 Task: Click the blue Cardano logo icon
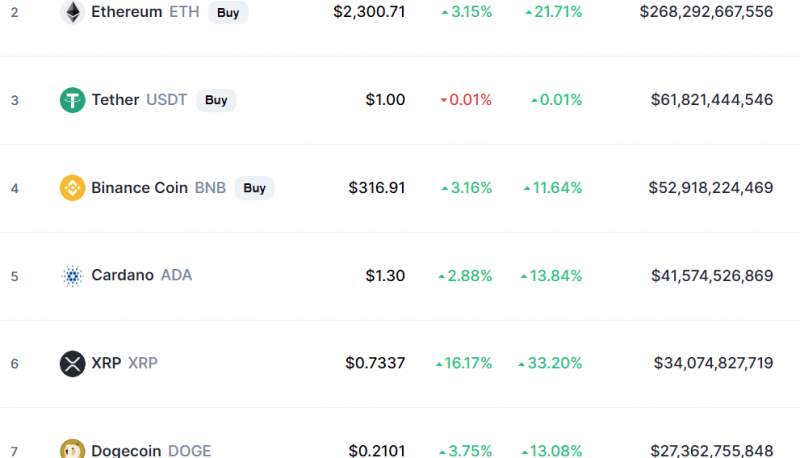[72, 276]
